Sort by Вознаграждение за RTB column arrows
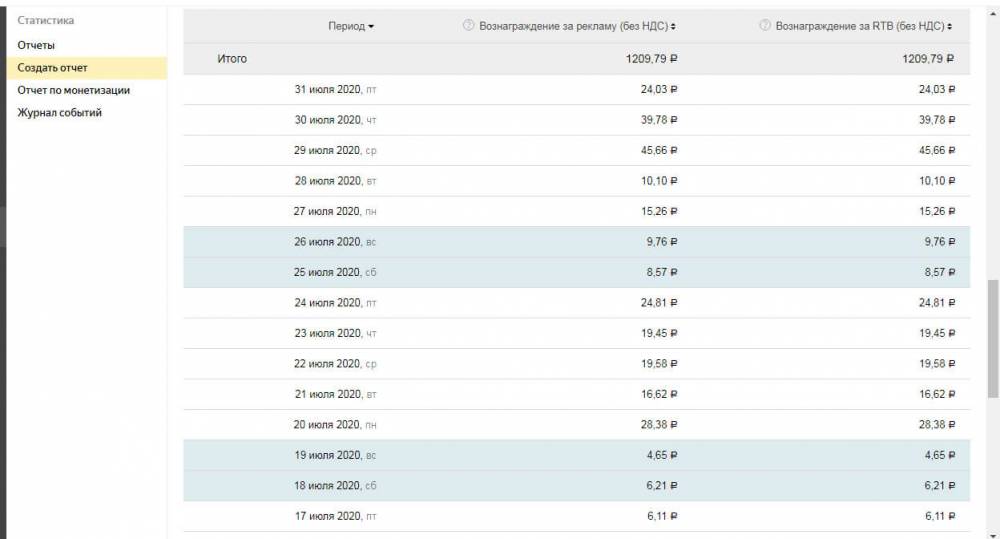Screen dimensions: 1000x539 pyautogui.click(x=950, y=27)
